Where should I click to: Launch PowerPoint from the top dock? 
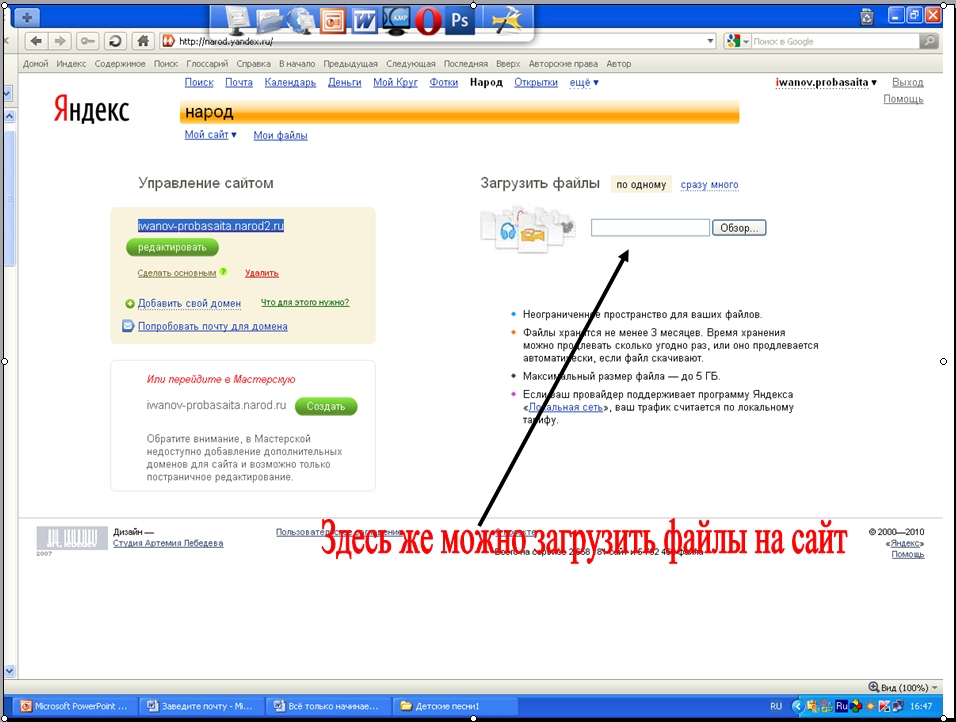334,22
